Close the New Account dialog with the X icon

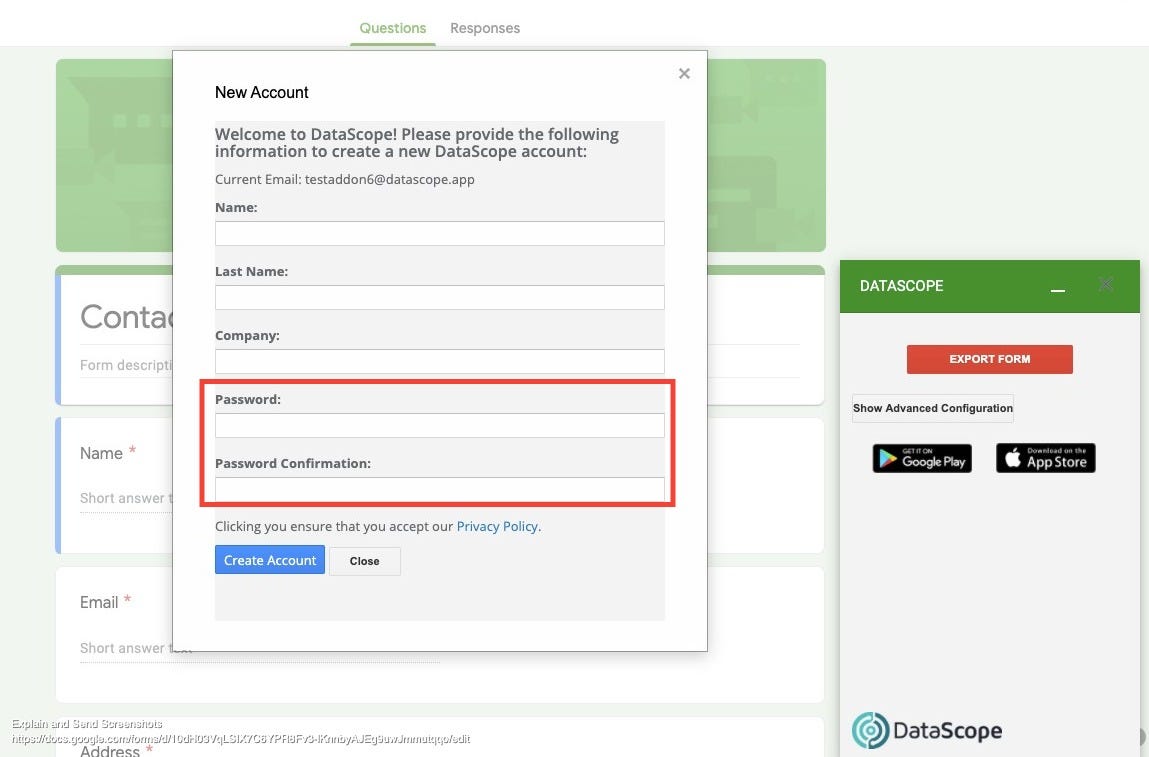684,73
